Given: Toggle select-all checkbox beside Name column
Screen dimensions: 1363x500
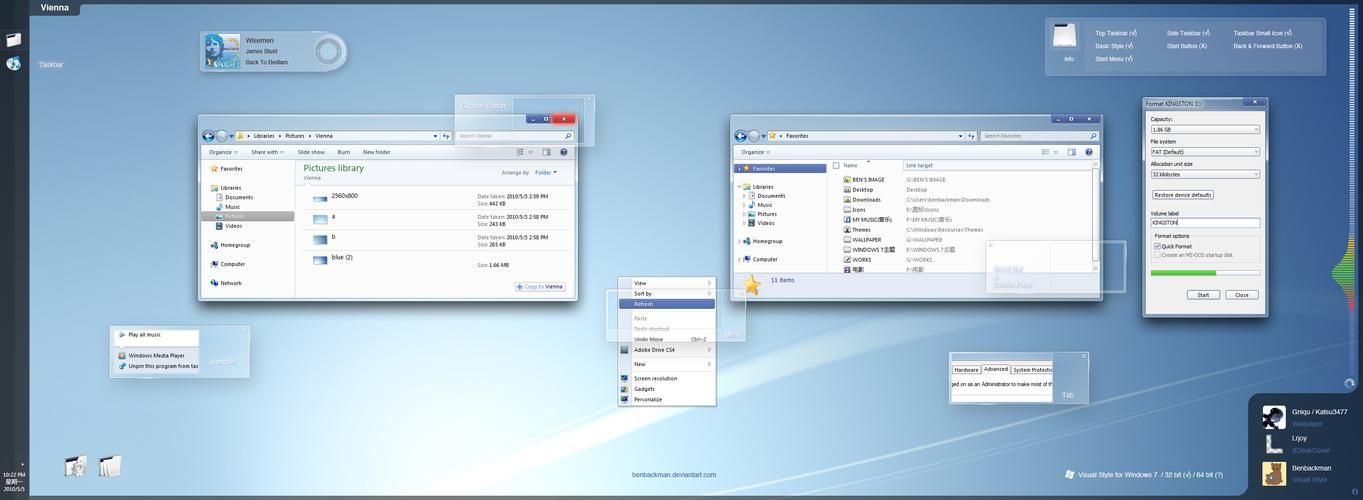Looking at the screenshot, I should (836, 166).
